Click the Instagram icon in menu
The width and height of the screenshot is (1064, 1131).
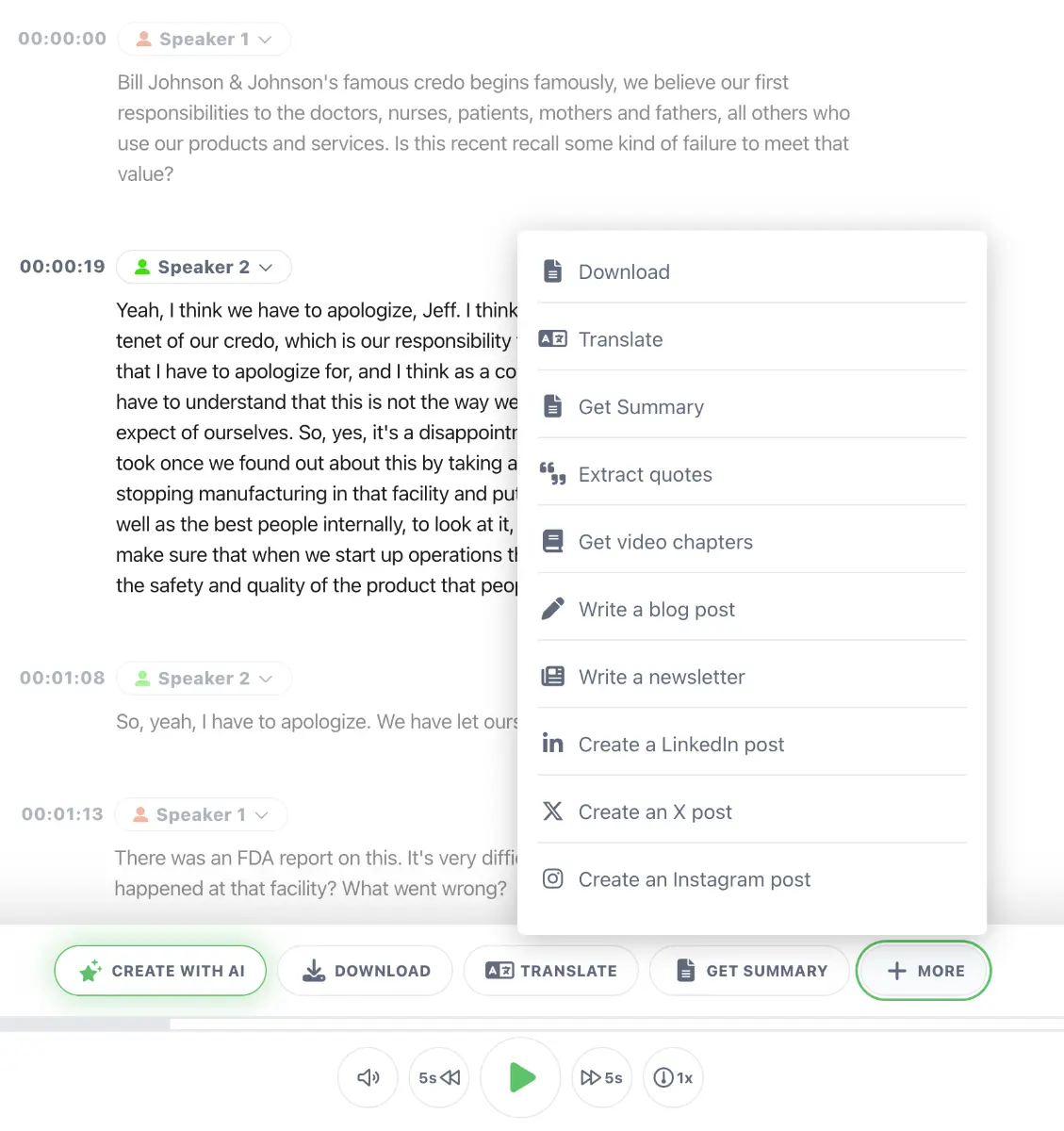click(553, 879)
